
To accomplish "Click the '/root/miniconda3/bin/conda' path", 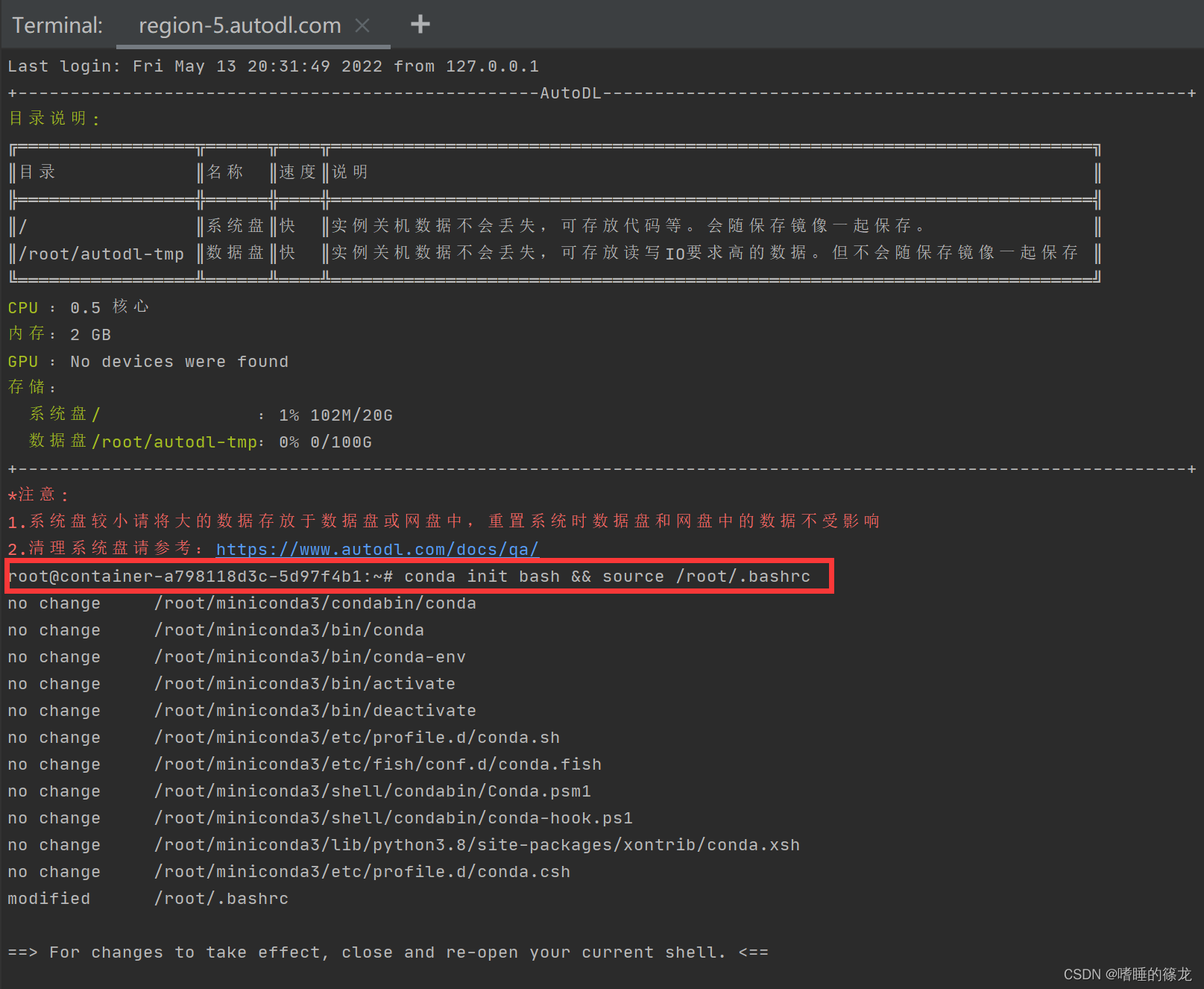I will (x=289, y=630).
